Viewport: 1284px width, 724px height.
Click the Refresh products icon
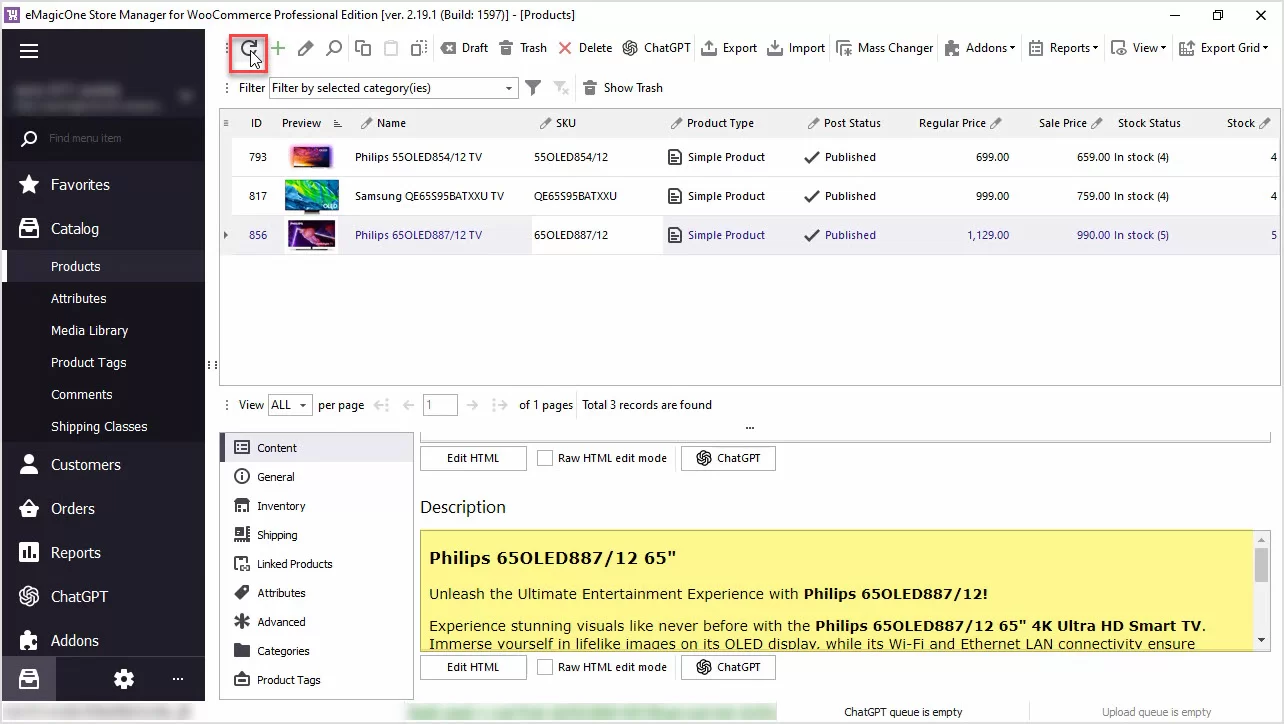(x=249, y=48)
